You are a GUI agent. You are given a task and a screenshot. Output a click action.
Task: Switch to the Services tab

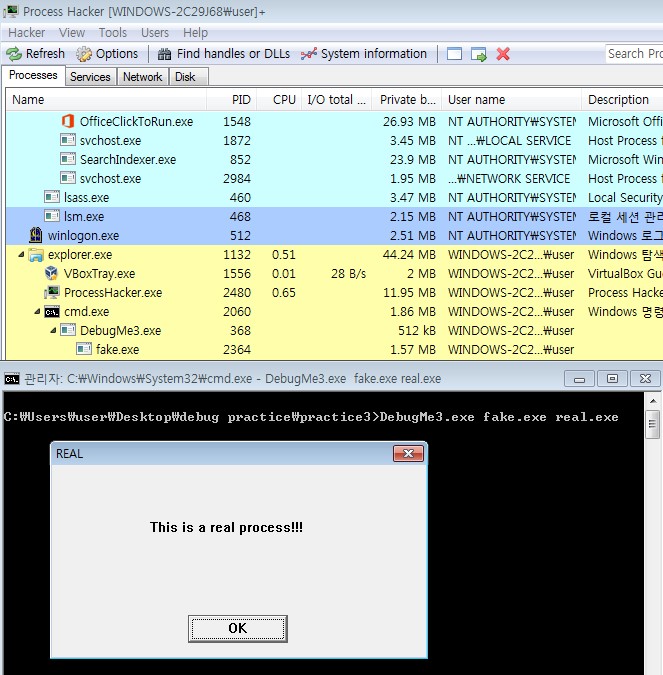90,77
